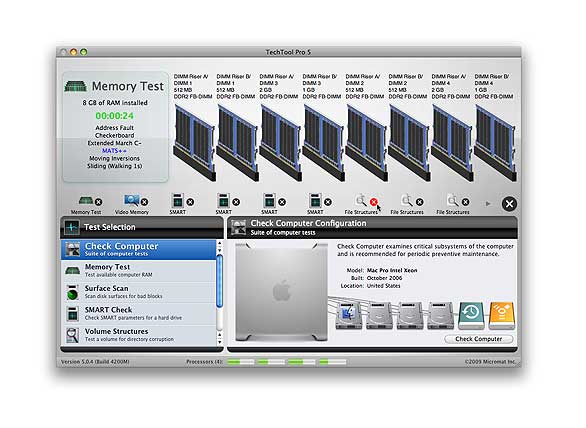The width and height of the screenshot is (586, 428).
Task: Click the Version 5.0.4 (Build 4200M) status text
Action: click(95, 362)
